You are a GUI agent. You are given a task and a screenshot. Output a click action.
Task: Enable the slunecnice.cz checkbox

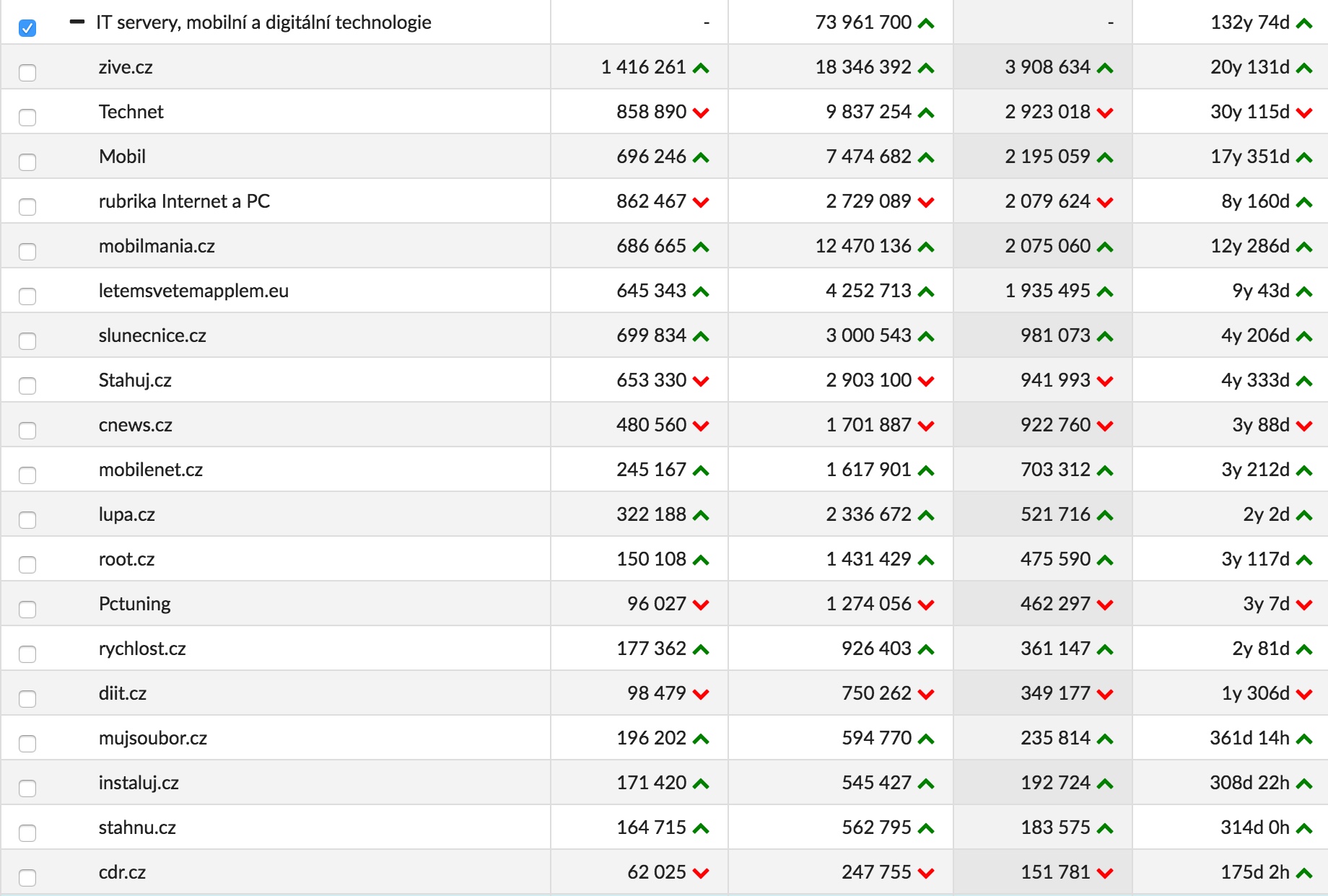point(27,341)
